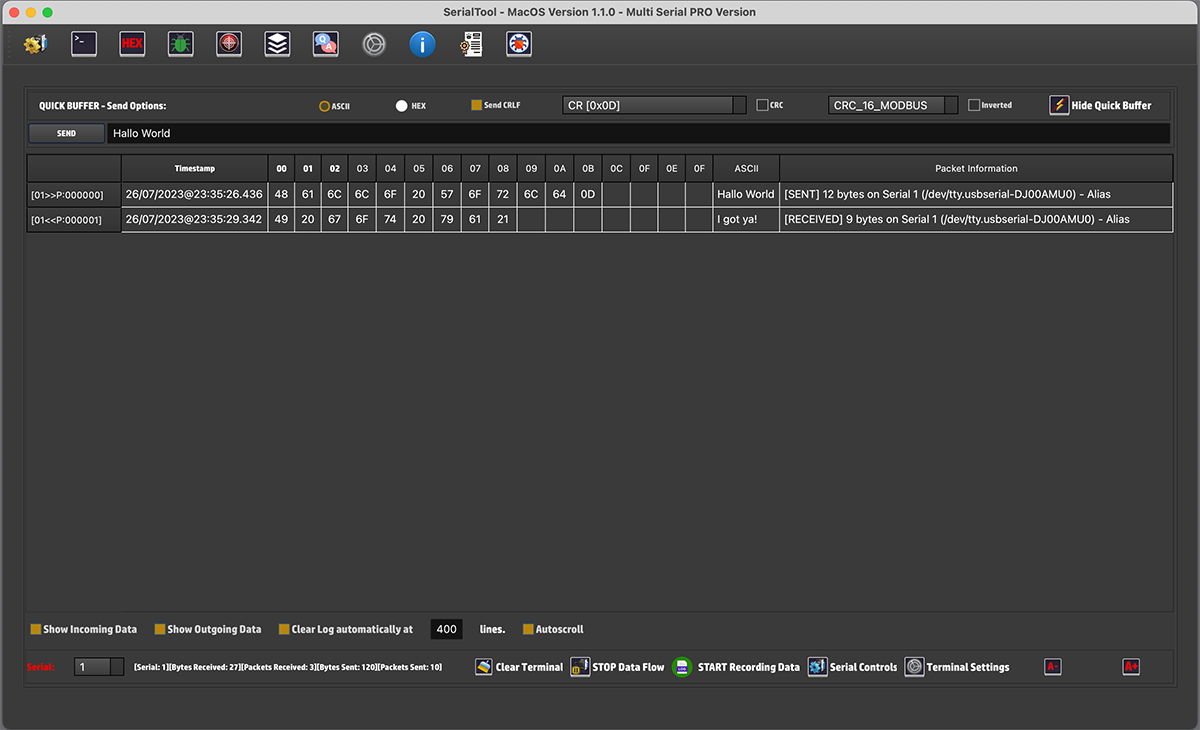Screen dimensions: 1200x730
Task: Toggle the Autoscroll checkbox
Action: (x=529, y=630)
